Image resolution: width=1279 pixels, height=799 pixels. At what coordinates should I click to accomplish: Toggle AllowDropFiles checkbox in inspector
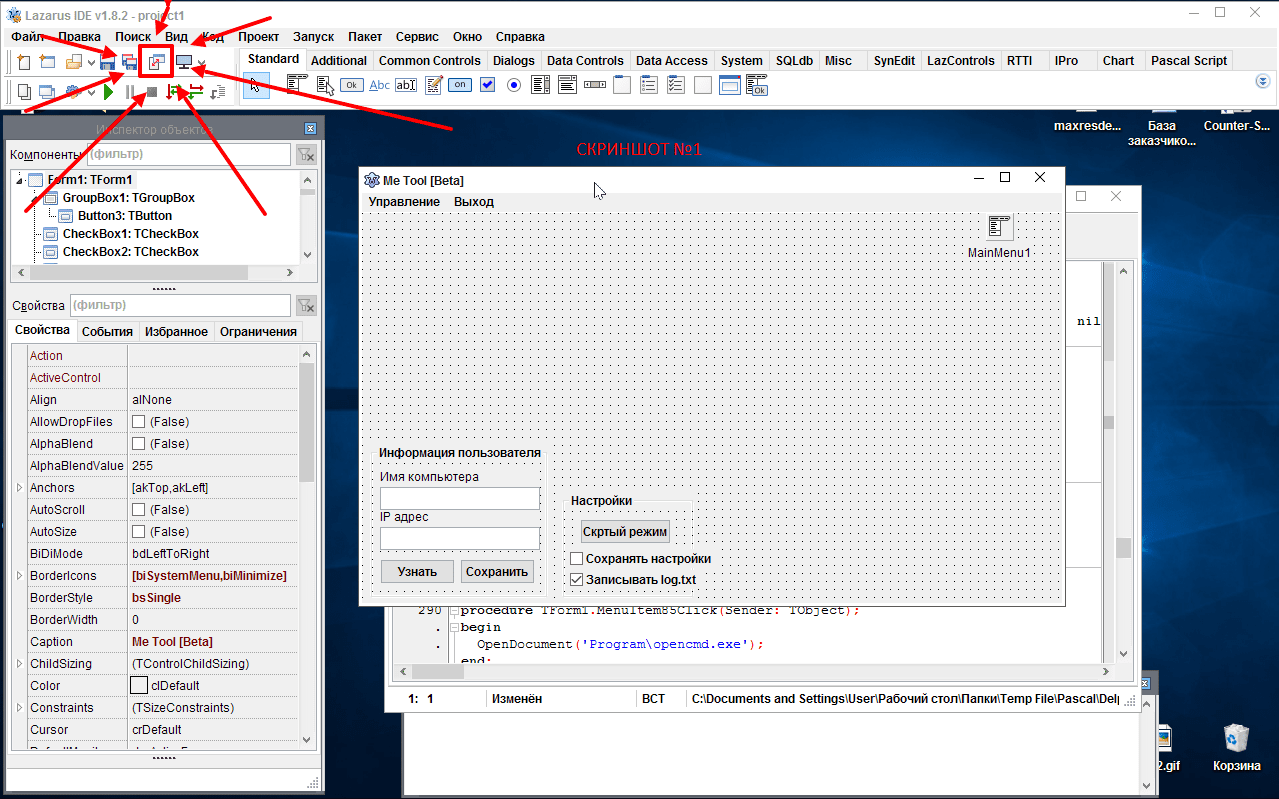coord(139,422)
